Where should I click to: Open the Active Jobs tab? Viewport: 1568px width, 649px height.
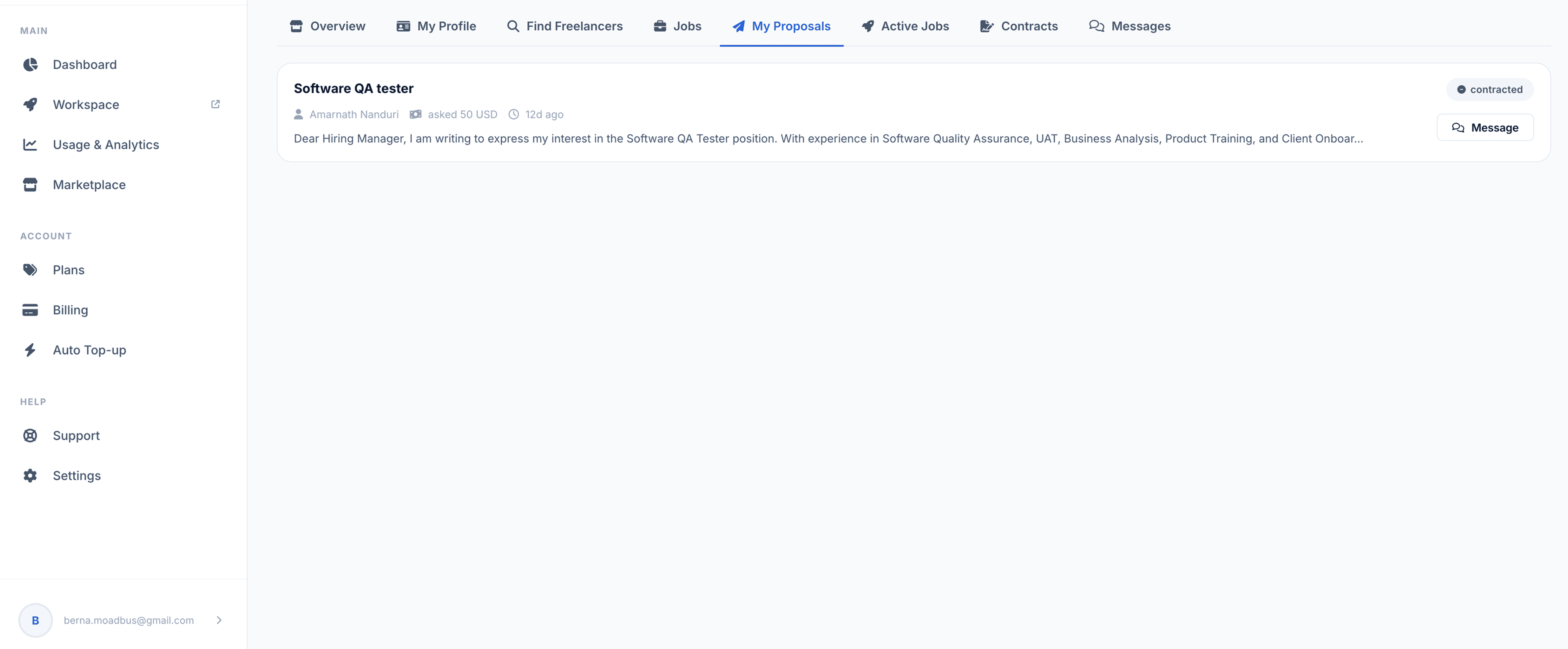(x=905, y=26)
